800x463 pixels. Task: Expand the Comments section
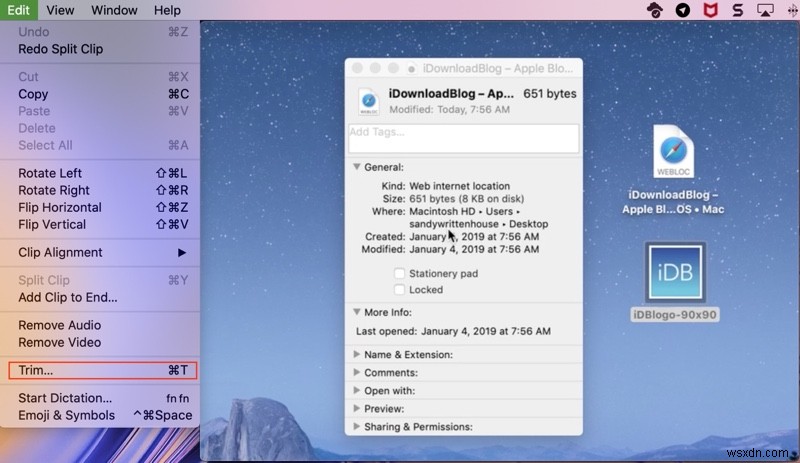[x=357, y=373]
